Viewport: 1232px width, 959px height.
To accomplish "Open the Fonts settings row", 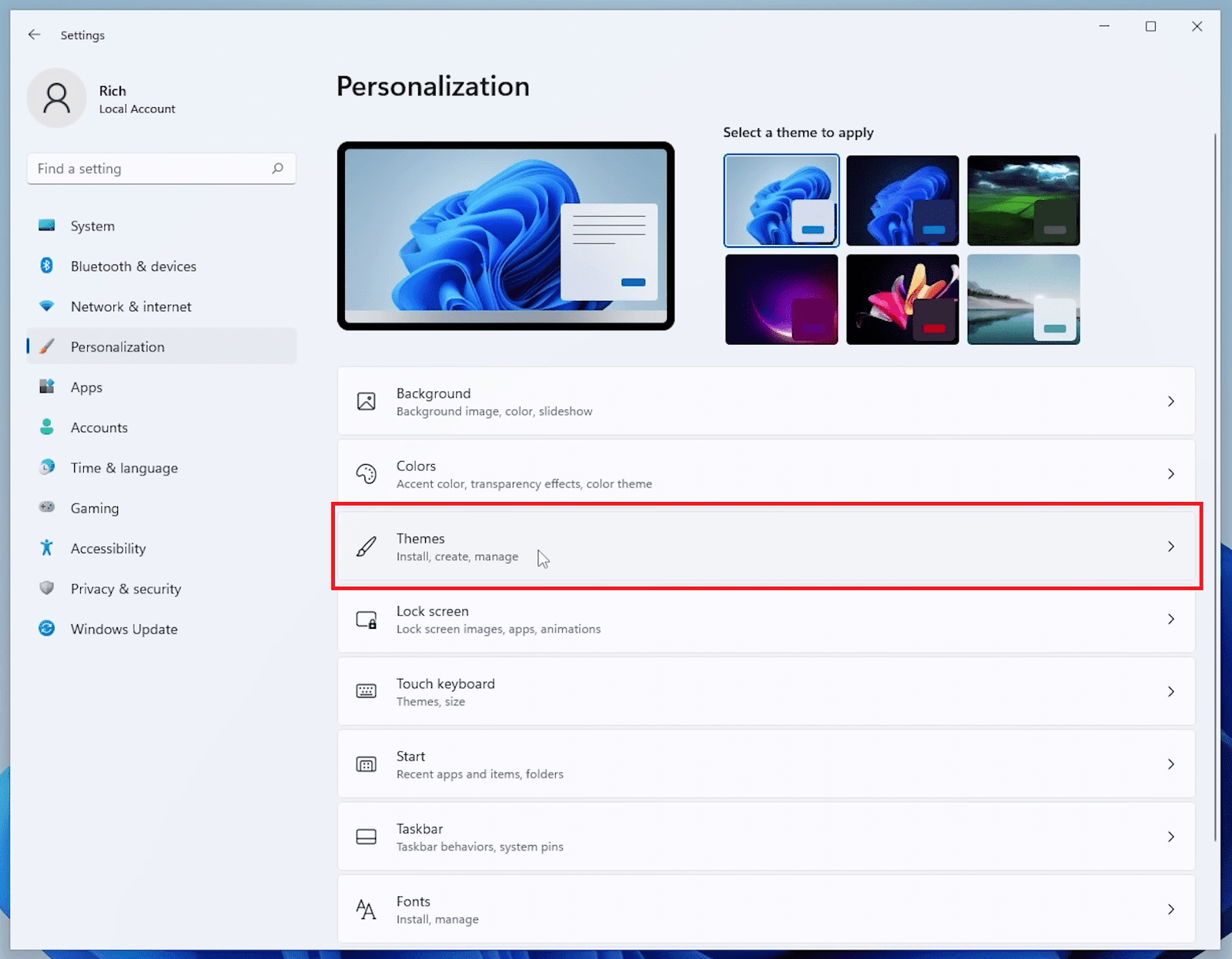I will point(765,909).
